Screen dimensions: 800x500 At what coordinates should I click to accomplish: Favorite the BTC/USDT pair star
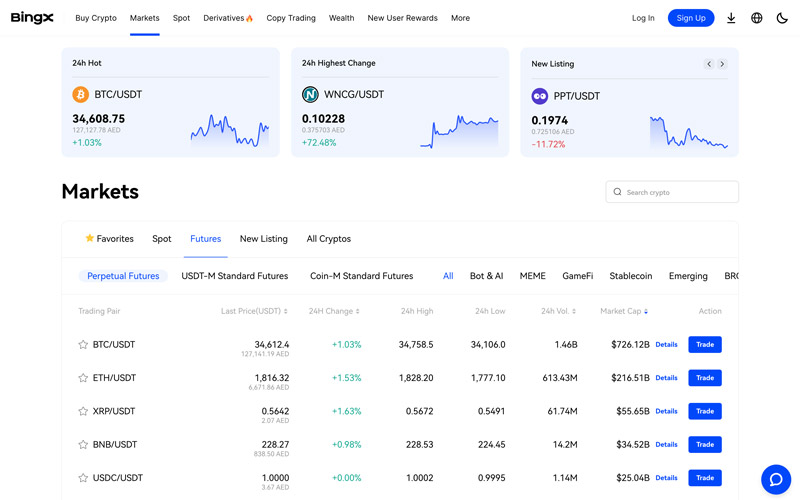(83, 344)
